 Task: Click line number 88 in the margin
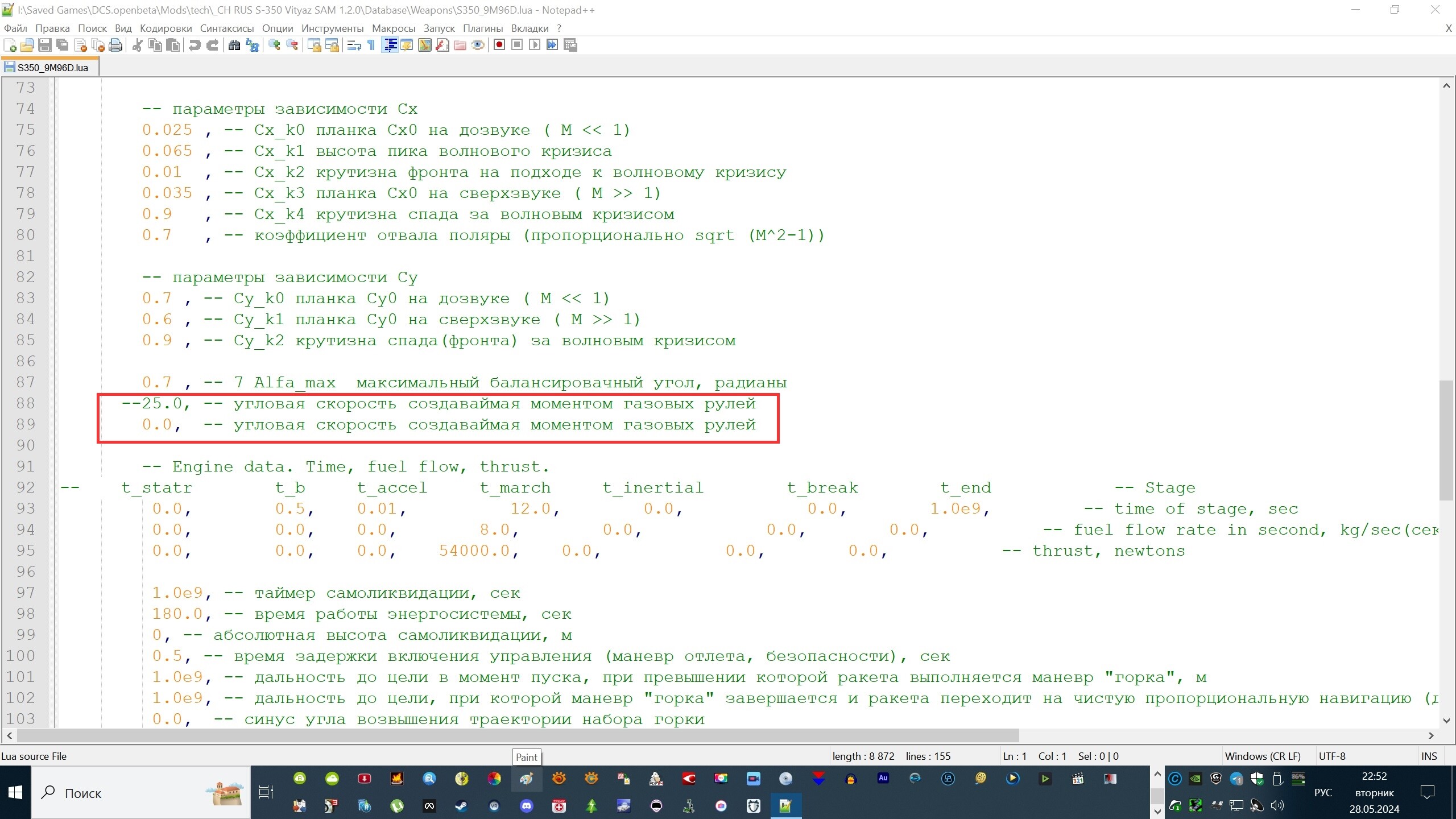click(x=26, y=403)
